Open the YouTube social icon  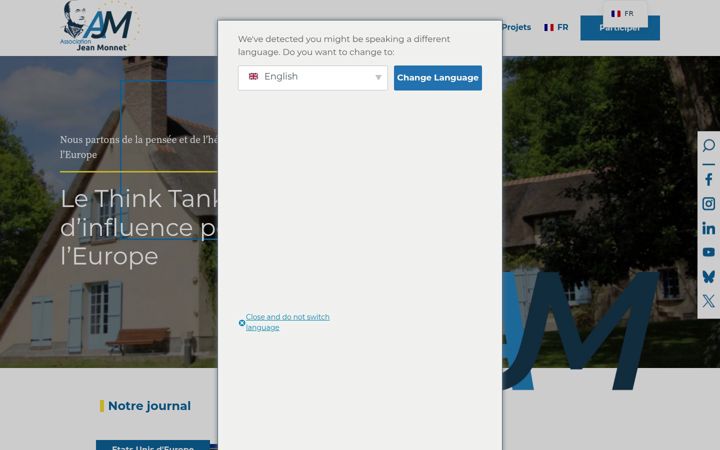click(x=709, y=252)
